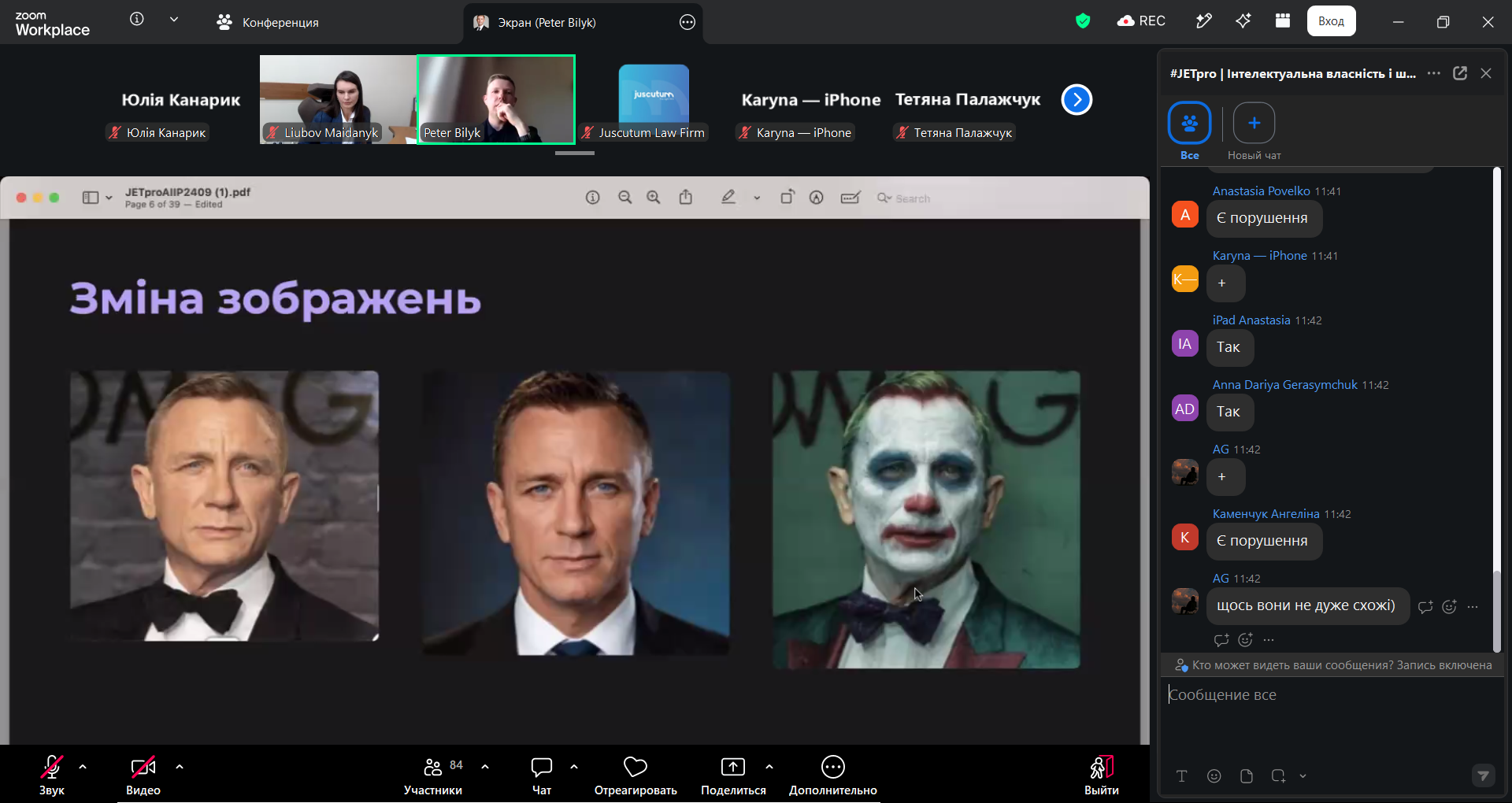Click the Сообщение все message input
The width and height of the screenshot is (1512, 803).
click(x=1332, y=695)
